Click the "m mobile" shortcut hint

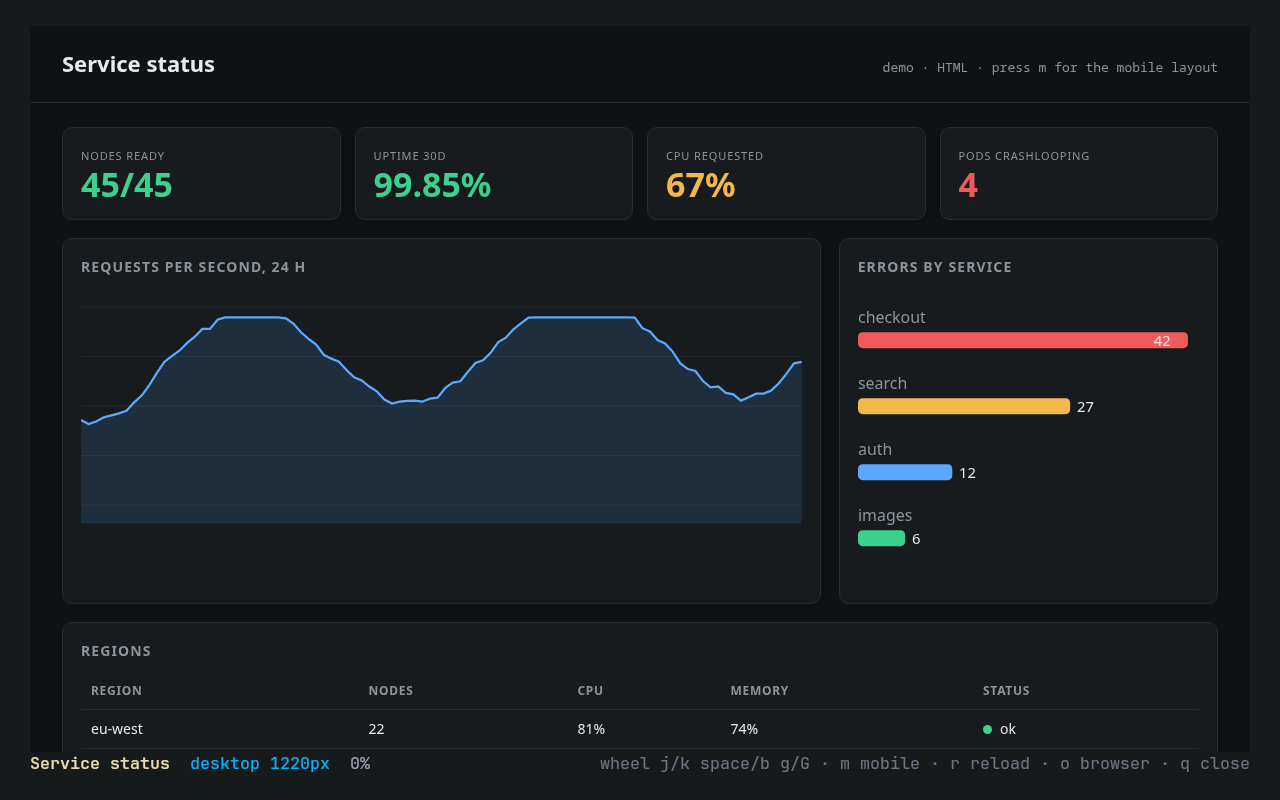point(880,763)
